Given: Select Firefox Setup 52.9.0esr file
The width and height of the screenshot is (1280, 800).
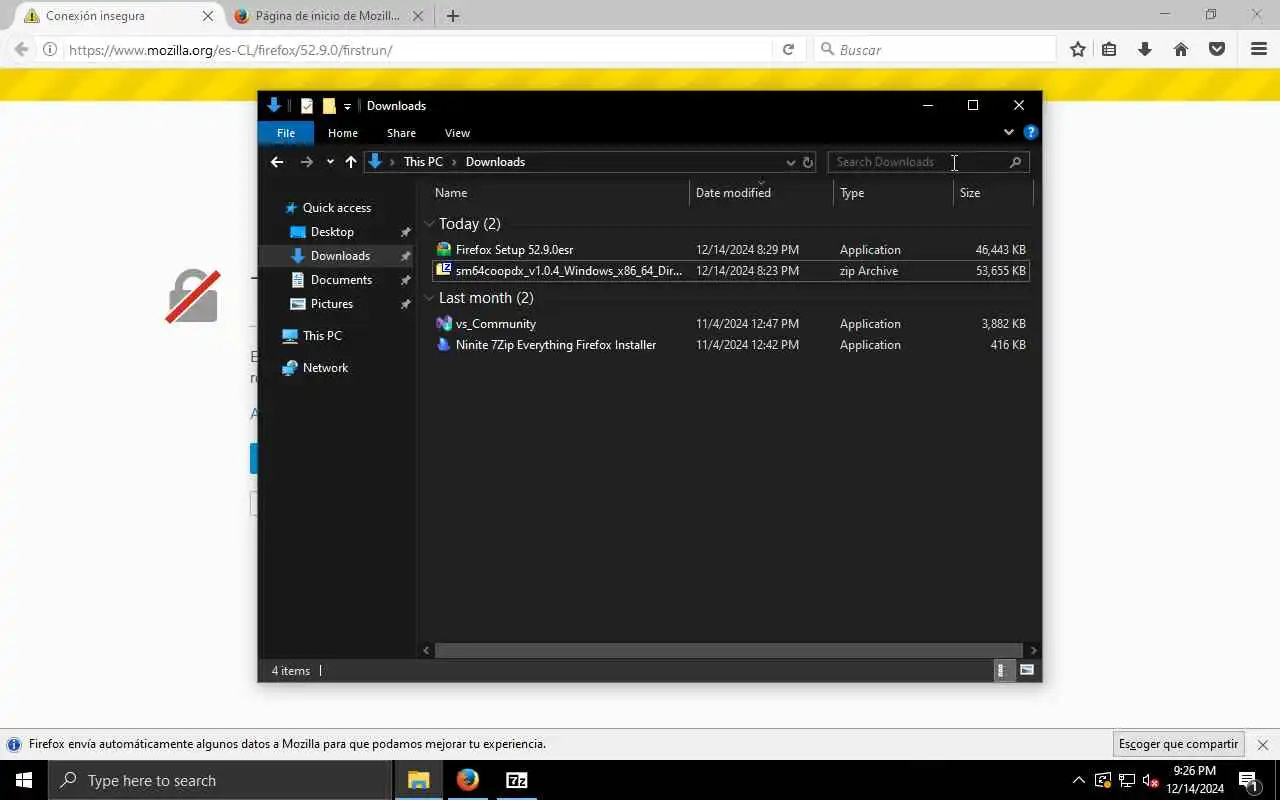Looking at the screenshot, I should [731, 250].
